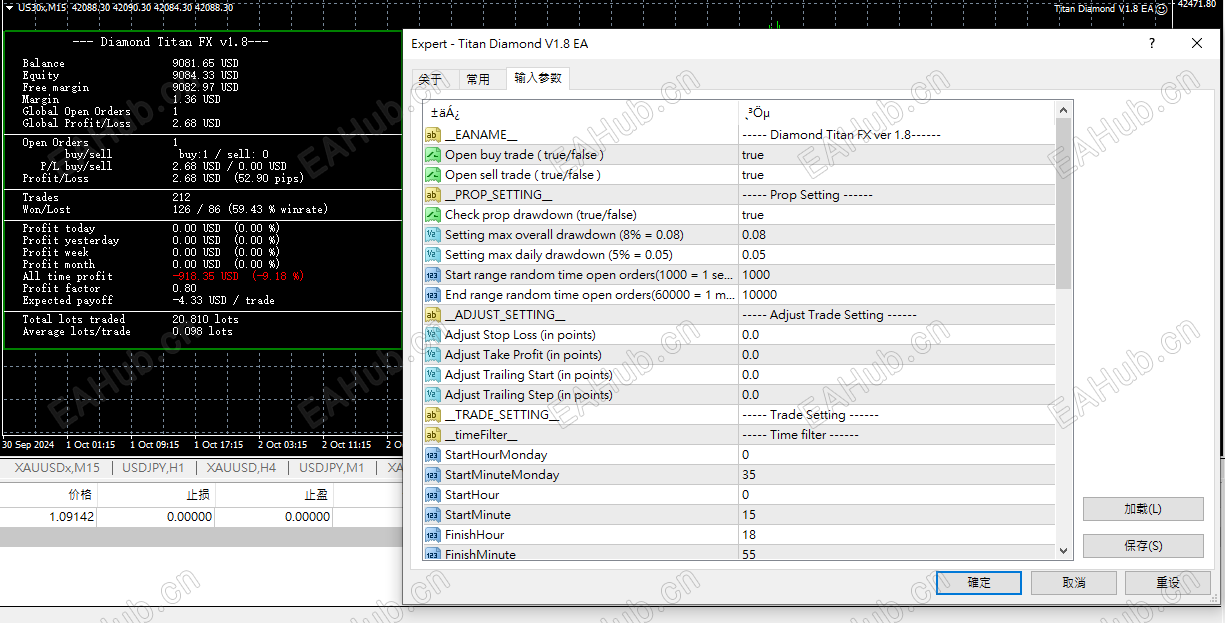
Task: Click the value column header of parameter table
Action: tap(897, 113)
